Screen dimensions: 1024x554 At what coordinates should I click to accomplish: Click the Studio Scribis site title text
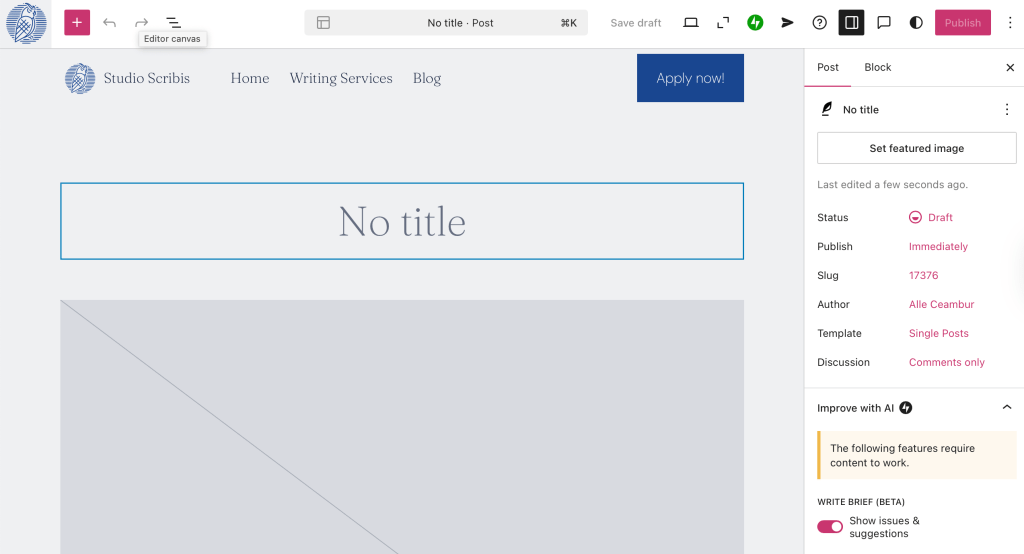point(147,78)
